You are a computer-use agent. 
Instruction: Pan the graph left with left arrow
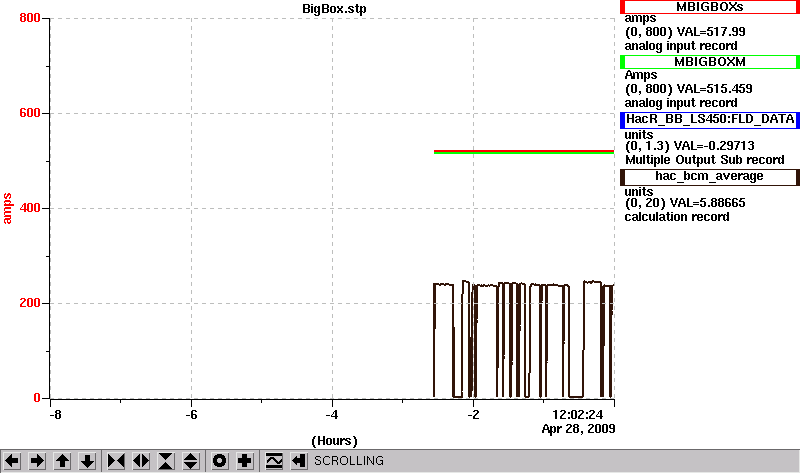click(x=12, y=461)
